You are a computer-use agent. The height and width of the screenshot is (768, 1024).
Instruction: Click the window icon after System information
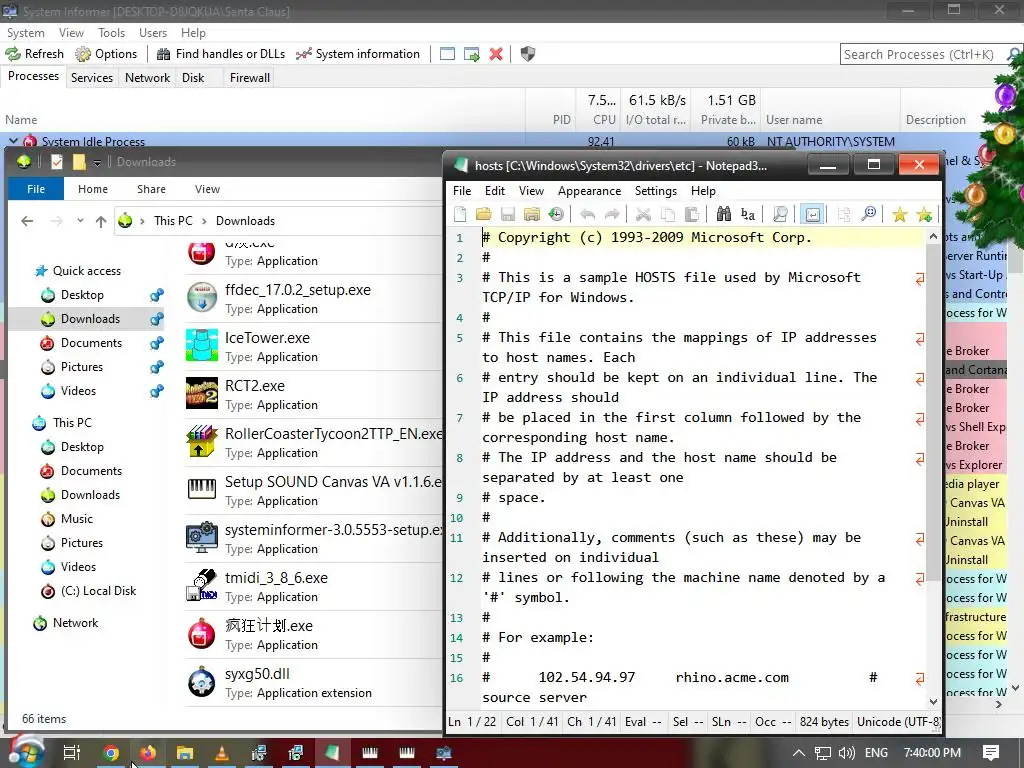[x=447, y=54]
